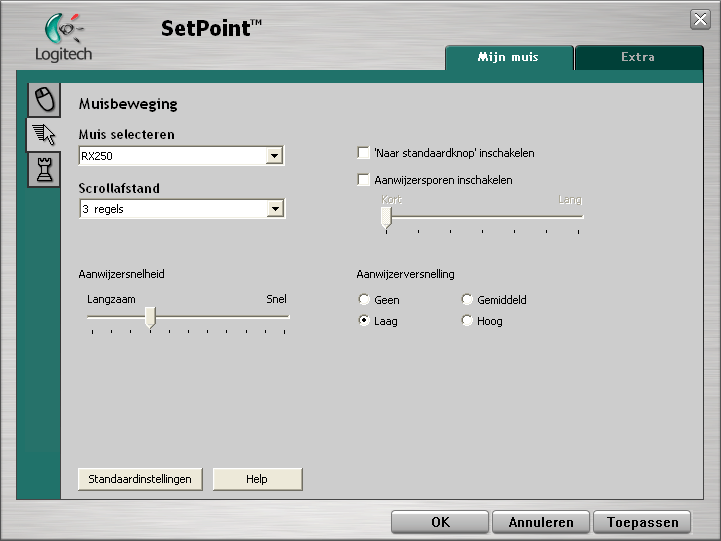721x541 pixels.
Task: Open the Muis selecteren dropdown arrow
Action: click(x=275, y=156)
